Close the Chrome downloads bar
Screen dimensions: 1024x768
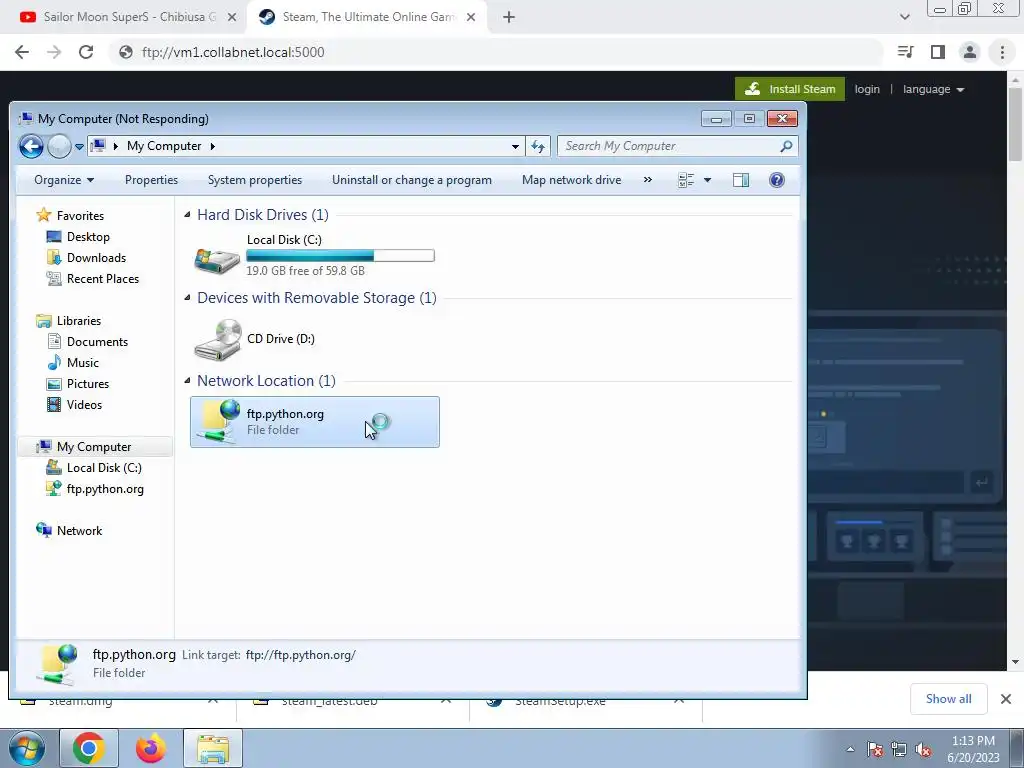point(1006,699)
